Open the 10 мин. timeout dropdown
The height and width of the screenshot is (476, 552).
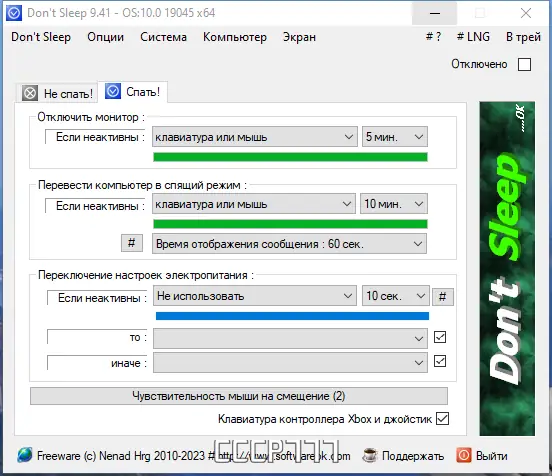click(394, 204)
